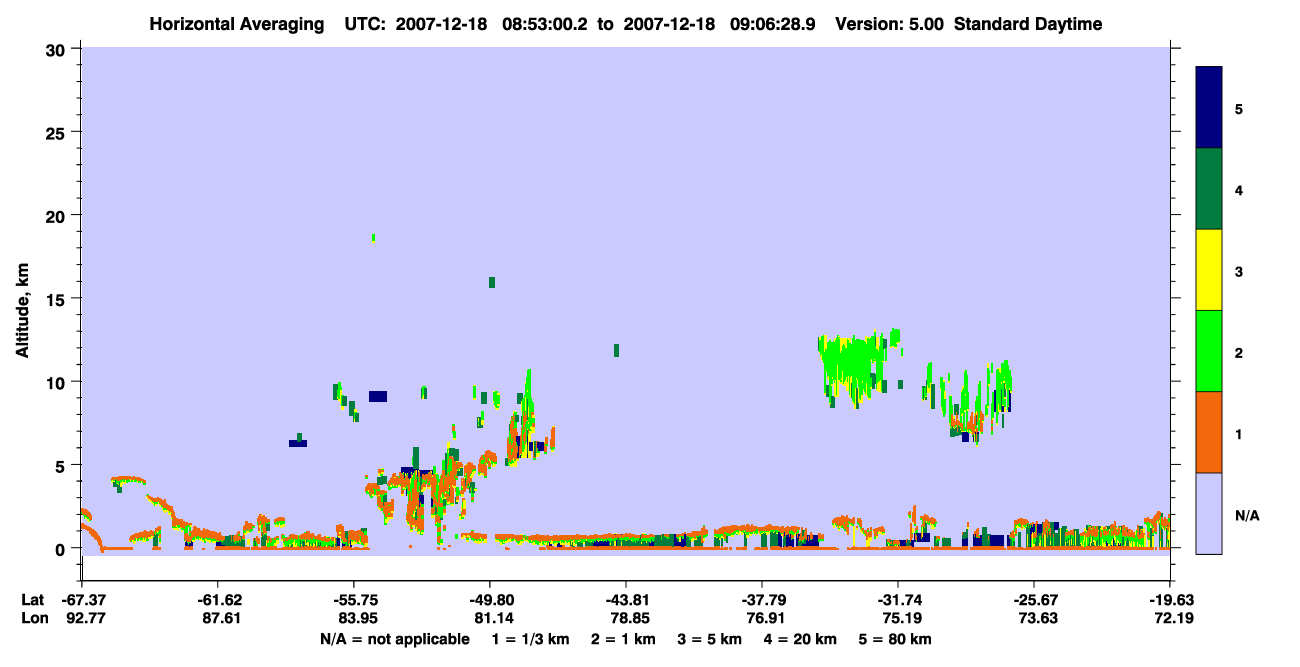Viewport: 1300px width, 667px height.
Task: Click the colorbar 'N/A' label
Action: coord(1247,515)
